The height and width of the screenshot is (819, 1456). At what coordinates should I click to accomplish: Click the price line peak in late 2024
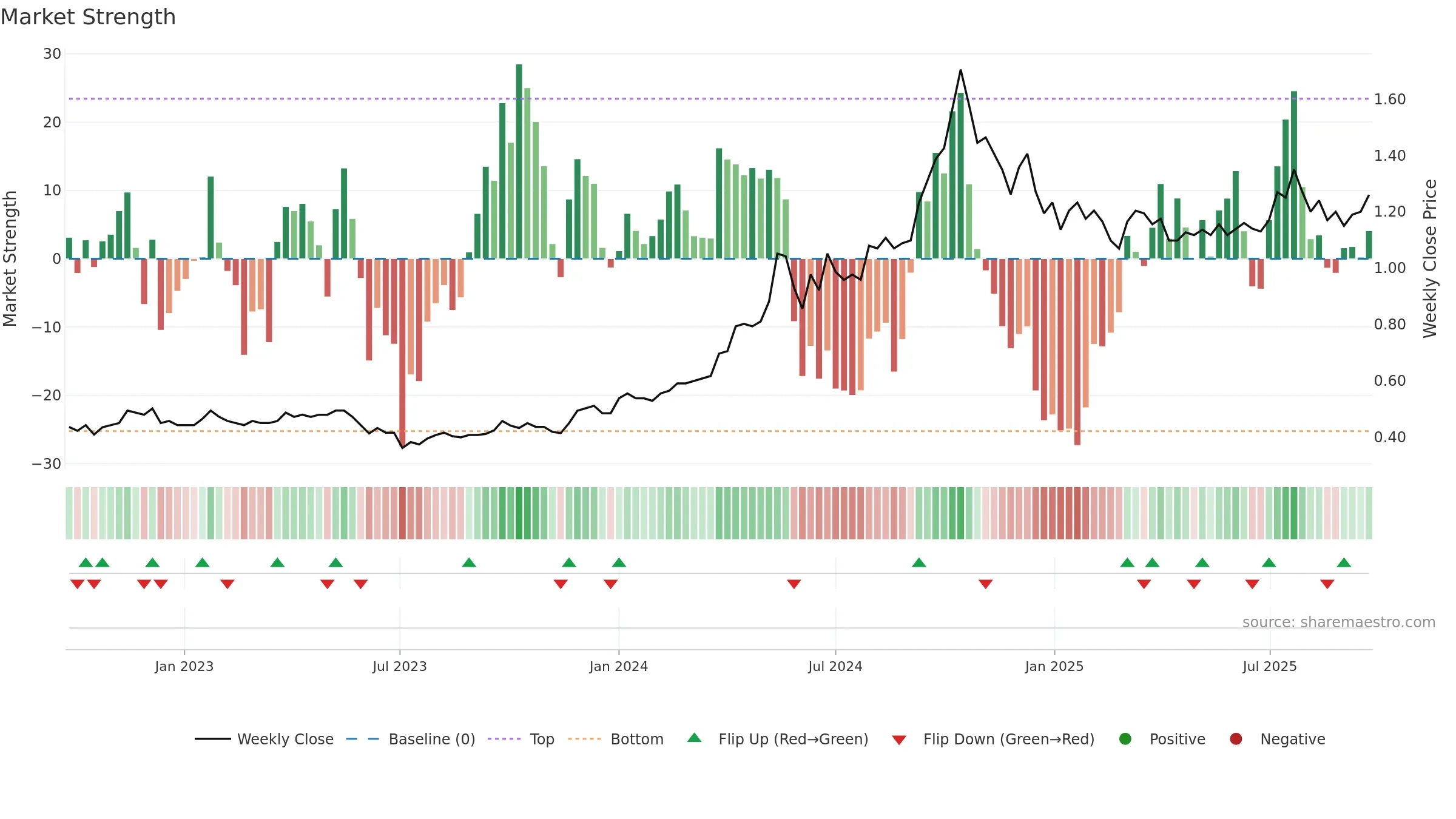960,70
